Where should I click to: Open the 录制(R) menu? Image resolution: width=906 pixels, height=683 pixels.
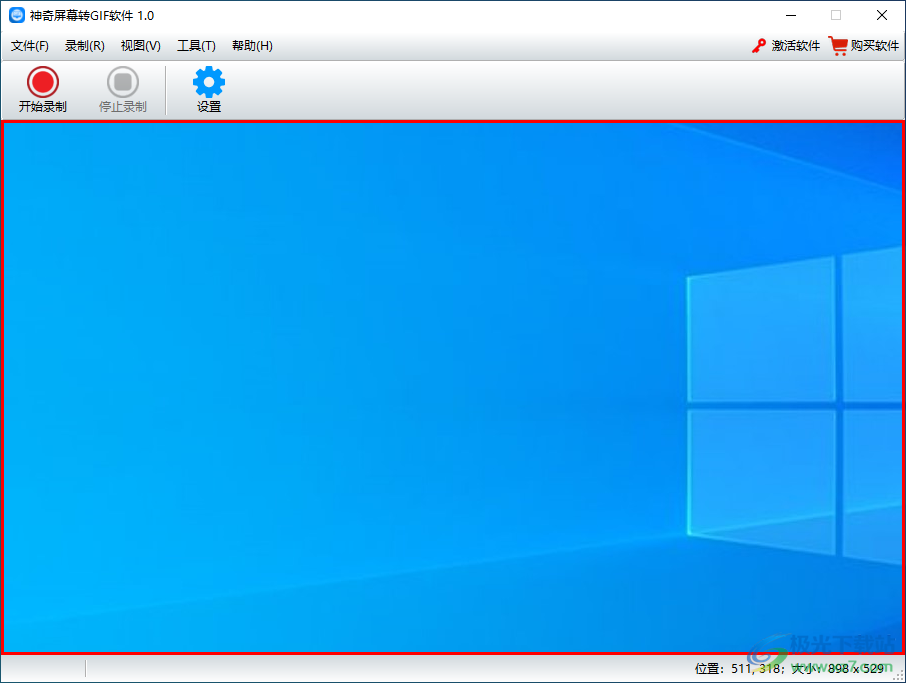tap(85, 46)
